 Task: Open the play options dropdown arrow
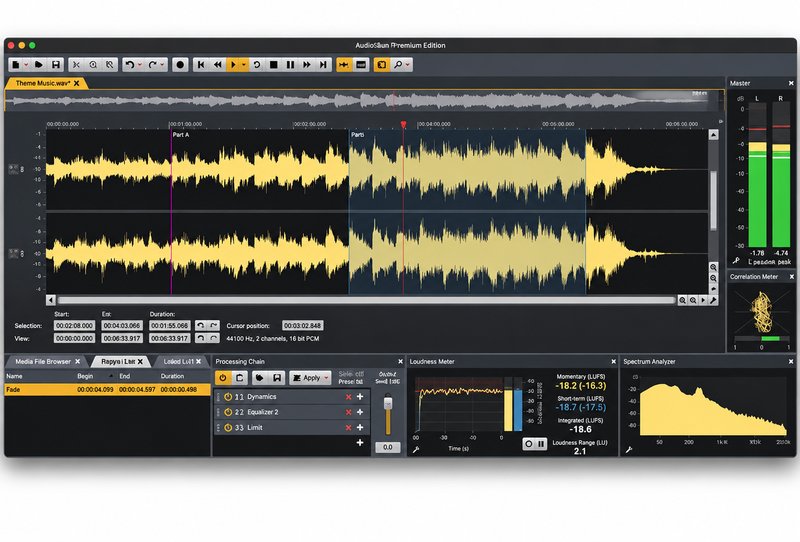coord(244,65)
